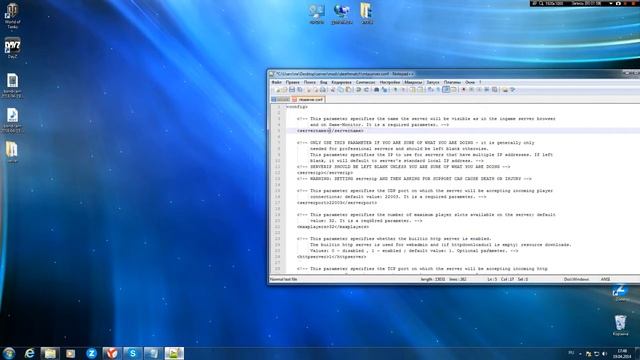The image size is (640, 360).
Task: Select the World of Tanks desktop icon
Action: click(12, 16)
